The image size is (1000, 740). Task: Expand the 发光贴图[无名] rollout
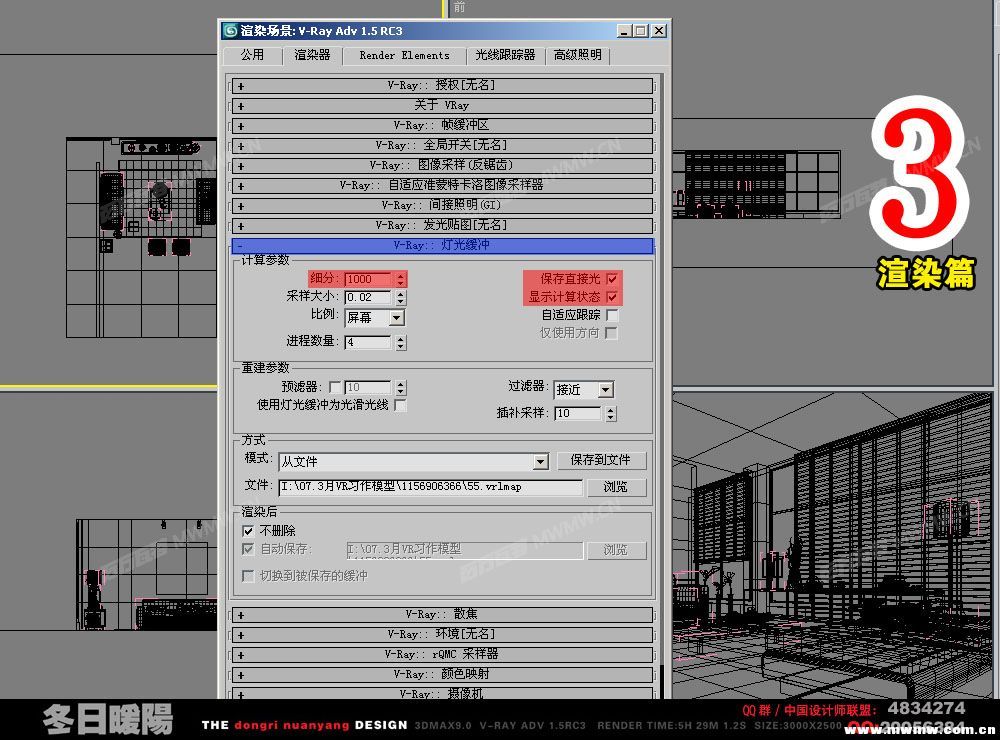click(442, 225)
